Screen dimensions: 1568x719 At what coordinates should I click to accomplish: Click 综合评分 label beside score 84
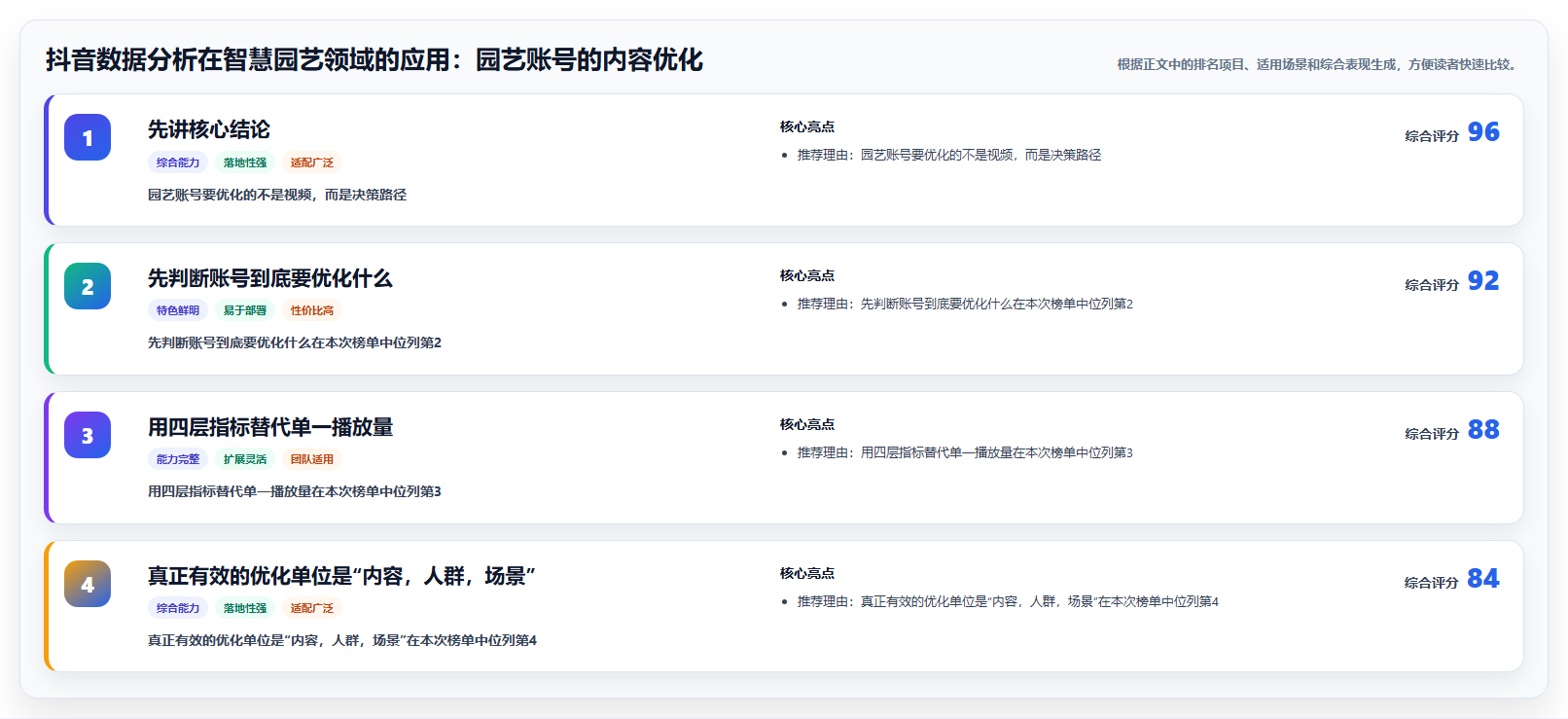[x=1432, y=583]
